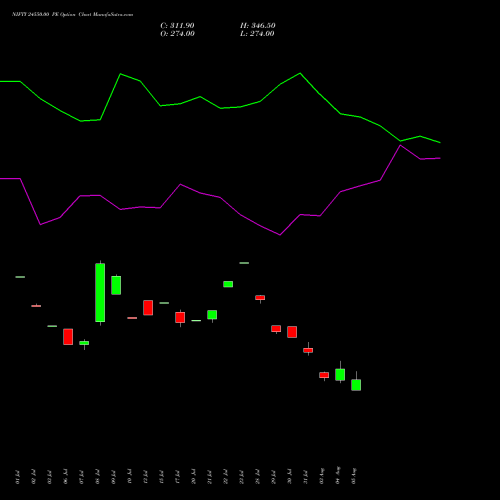The height and width of the screenshot is (500, 500).
Task: Click the purple indicator line's right end
Action: pyautogui.click(x=440, y=158)
